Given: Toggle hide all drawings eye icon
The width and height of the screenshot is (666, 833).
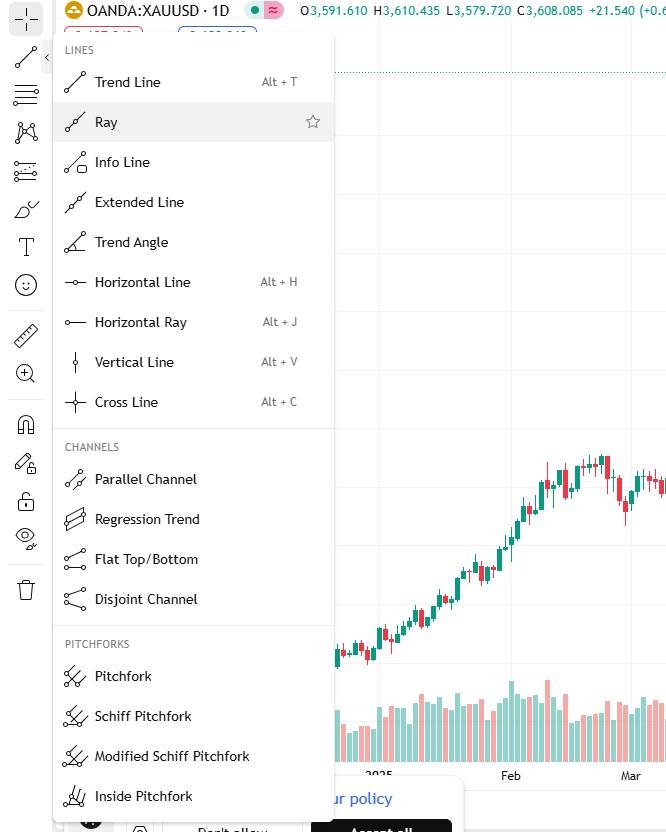Looking at the screenshot, I should pos(25,539).
